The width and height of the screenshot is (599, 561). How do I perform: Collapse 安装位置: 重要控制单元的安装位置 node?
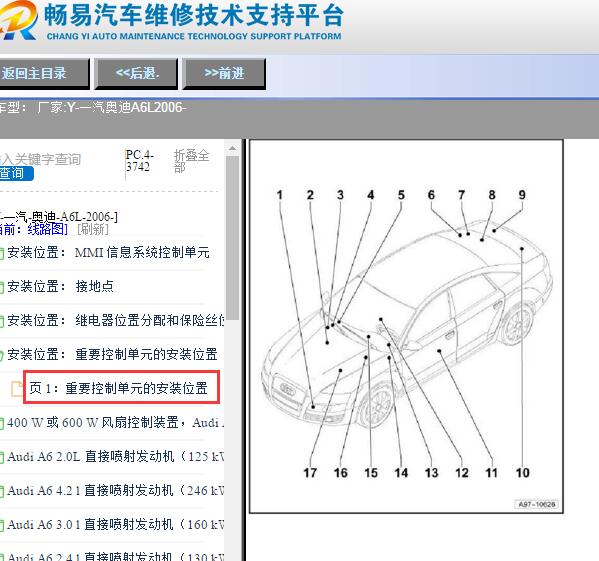click(112, 354)
